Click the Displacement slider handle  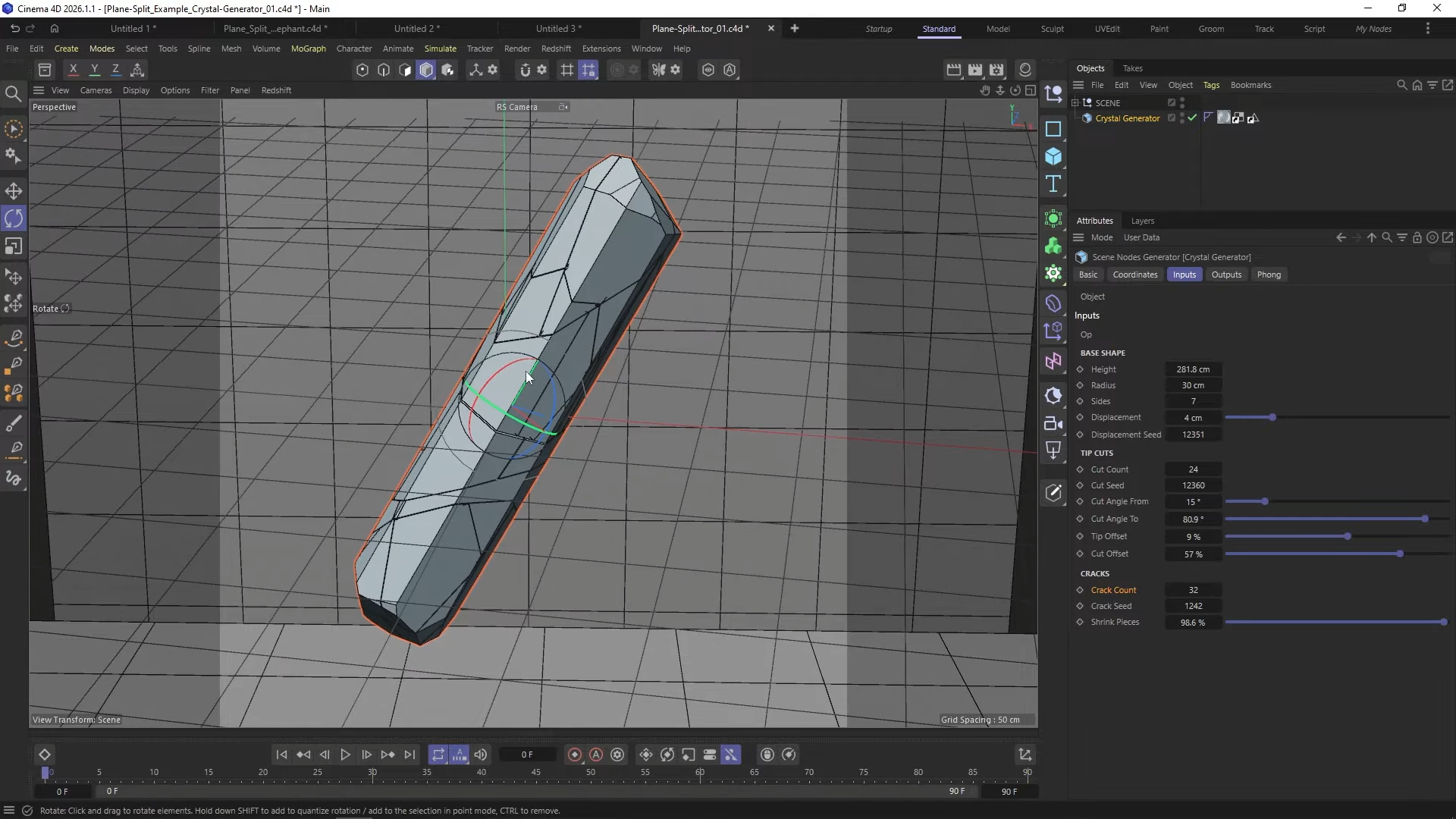1272,418
